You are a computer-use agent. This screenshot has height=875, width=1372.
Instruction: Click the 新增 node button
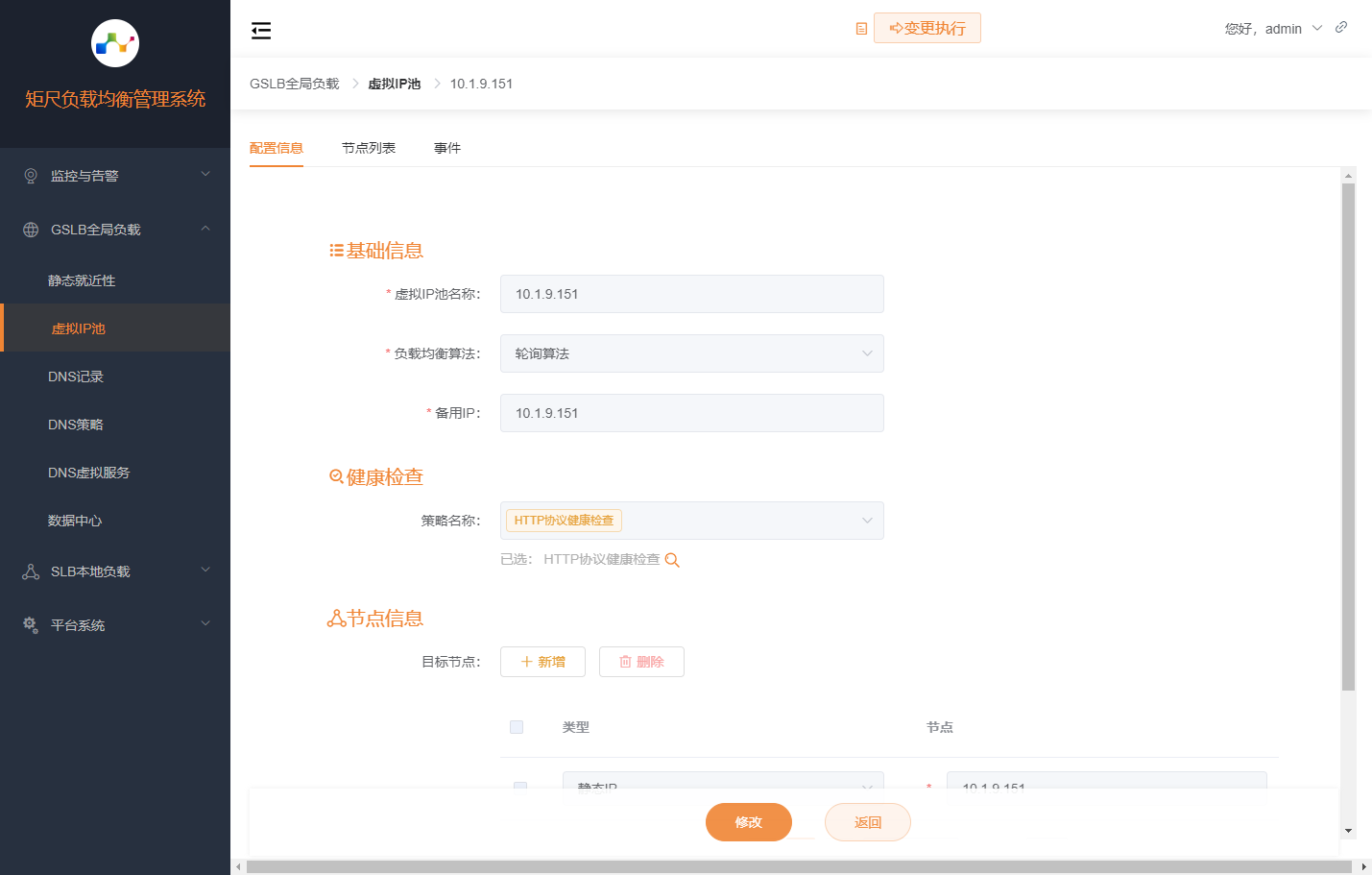(x=542, y=662)
